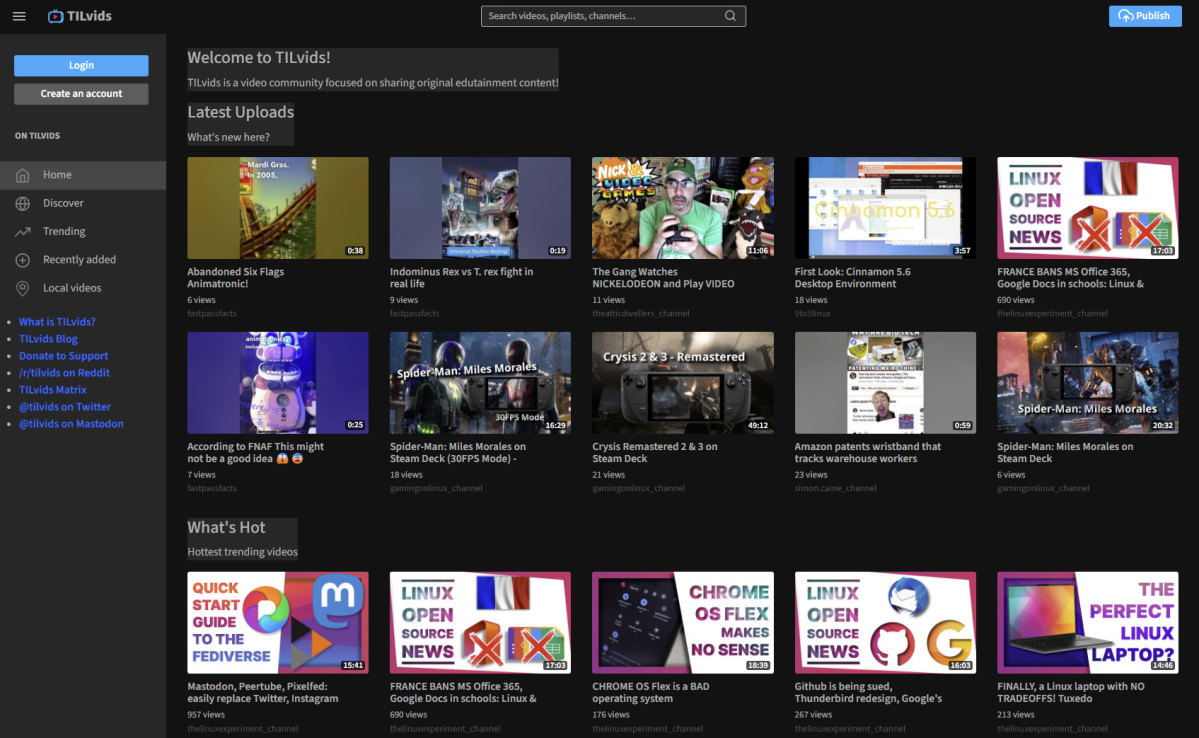
Task: Click title 'First Look: Cinnamon 5.6 Desktop Environment'
Action: click(x=853, y=278)
